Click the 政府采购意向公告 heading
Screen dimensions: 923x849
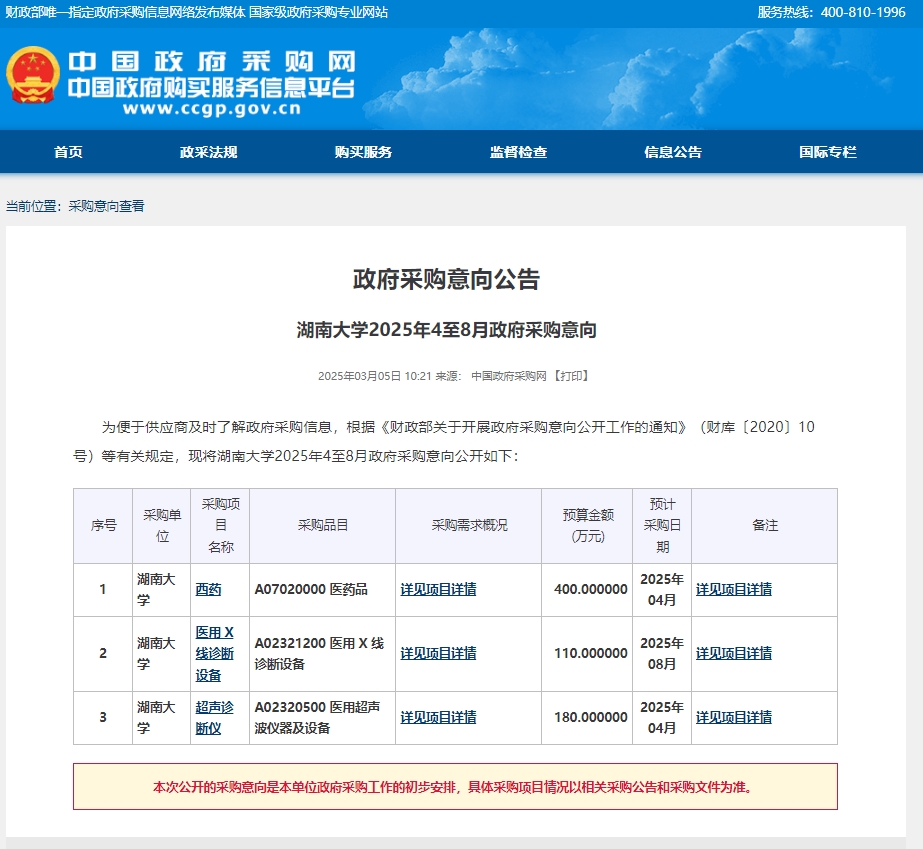coord(446,279)
